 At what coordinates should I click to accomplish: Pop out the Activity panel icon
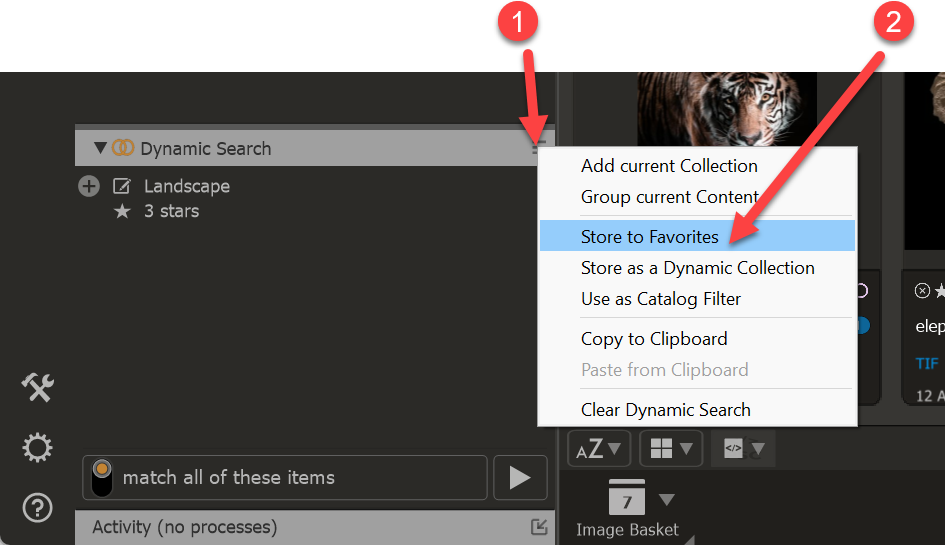[x=539, y=527]
